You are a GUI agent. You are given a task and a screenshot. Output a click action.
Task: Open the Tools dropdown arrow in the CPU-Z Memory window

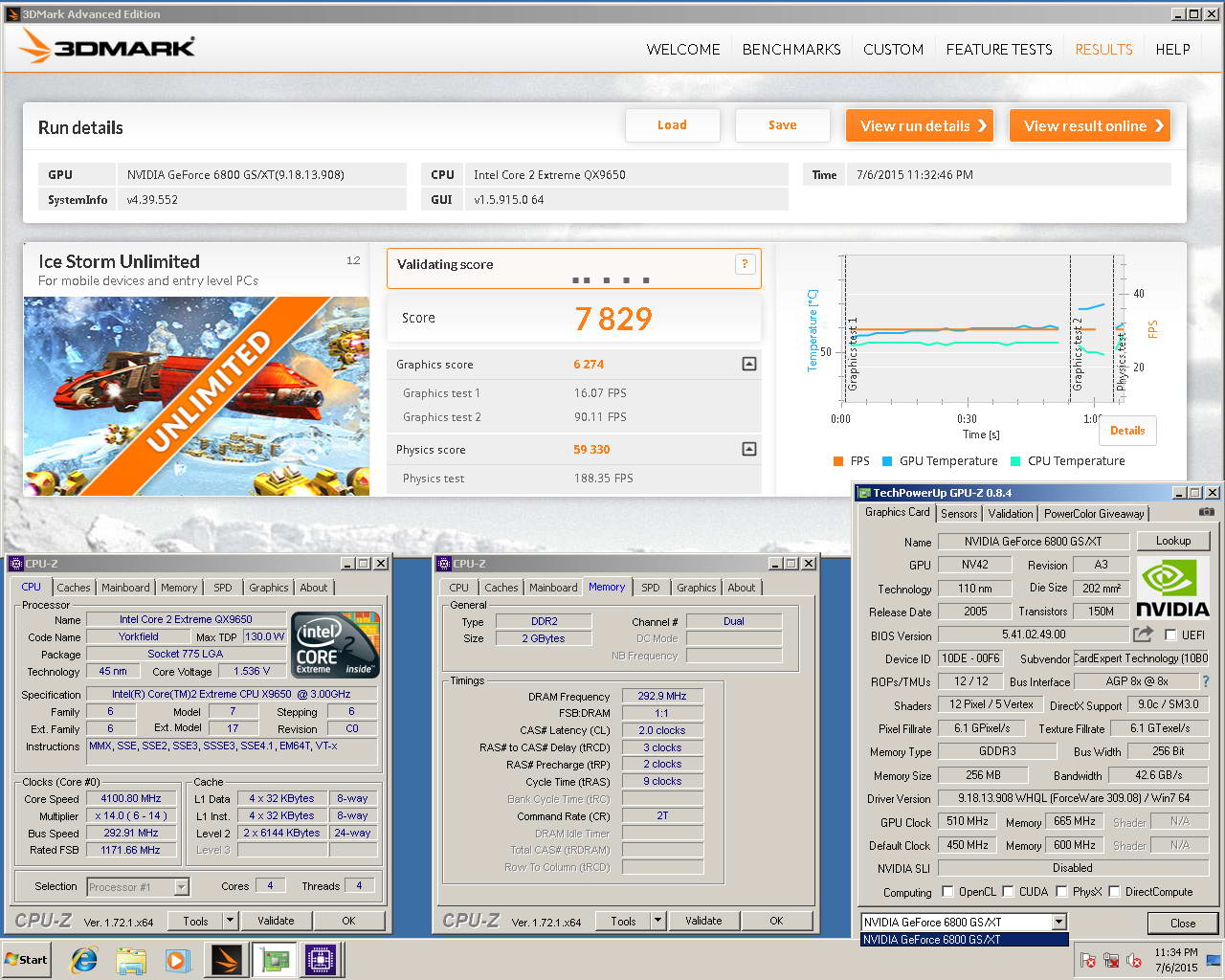click(657, 921)
